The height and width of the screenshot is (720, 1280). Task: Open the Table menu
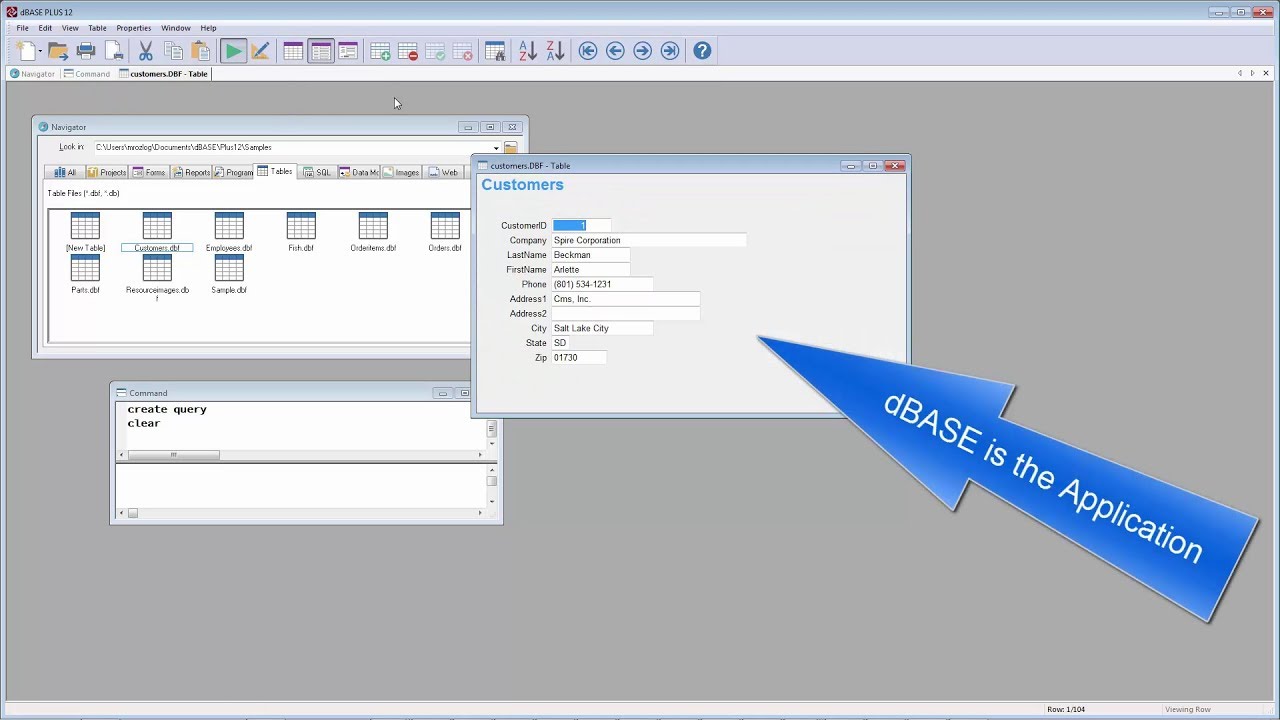[x=97, y=28]
